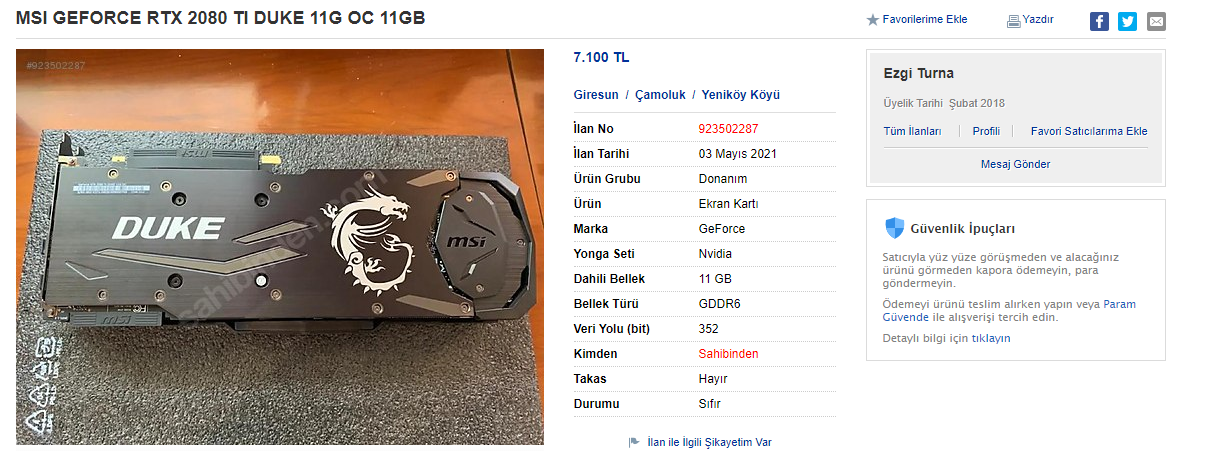Click Favori Satıcılarıma Ekle

pos(1089,131)
